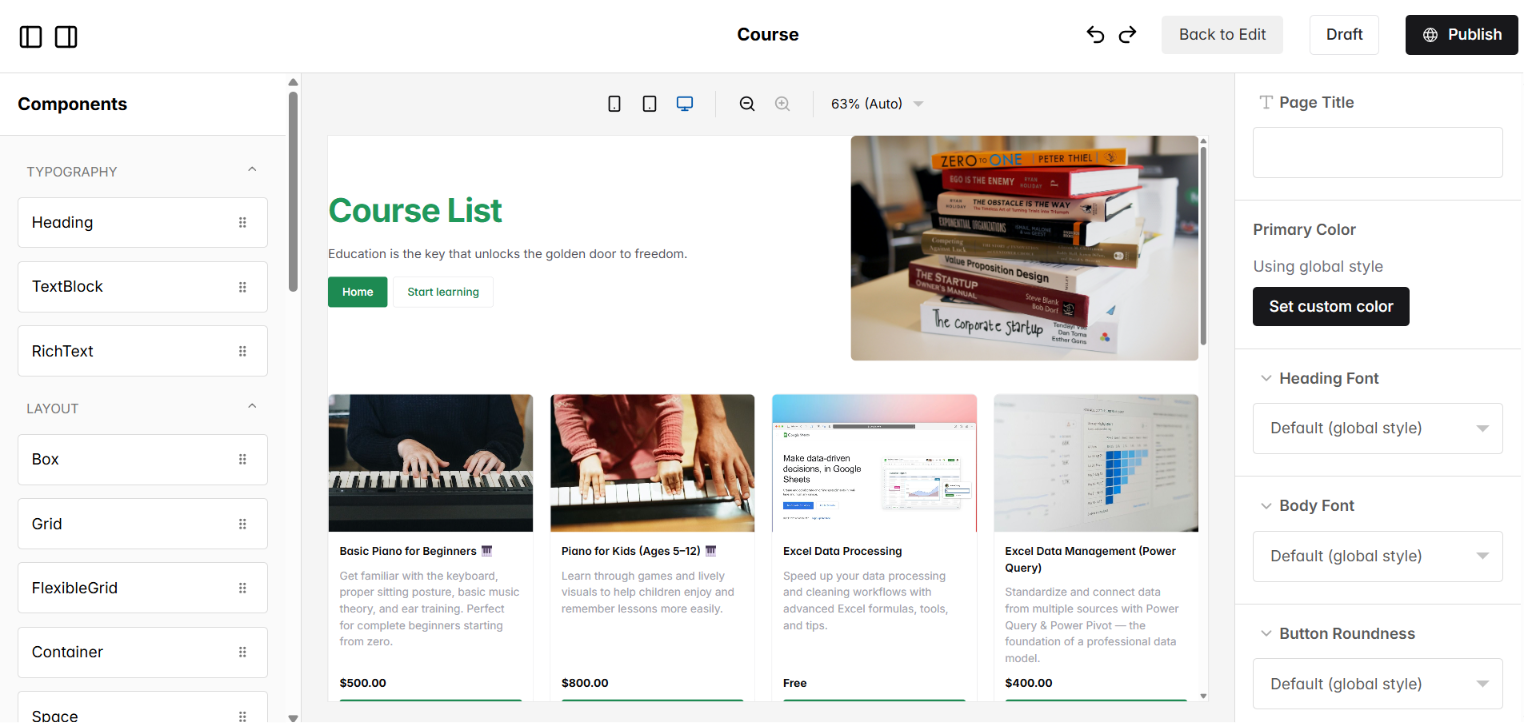The width and height of the screenshot is (1524, 723).
Task: Toggle the right sidebar panel icon
Action: (x=66, y=37)
